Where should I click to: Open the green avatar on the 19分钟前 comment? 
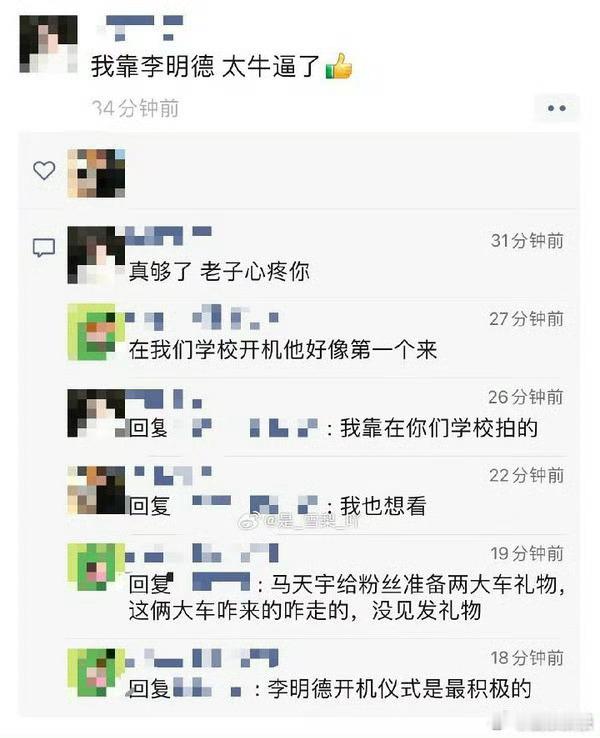[96, 567]
